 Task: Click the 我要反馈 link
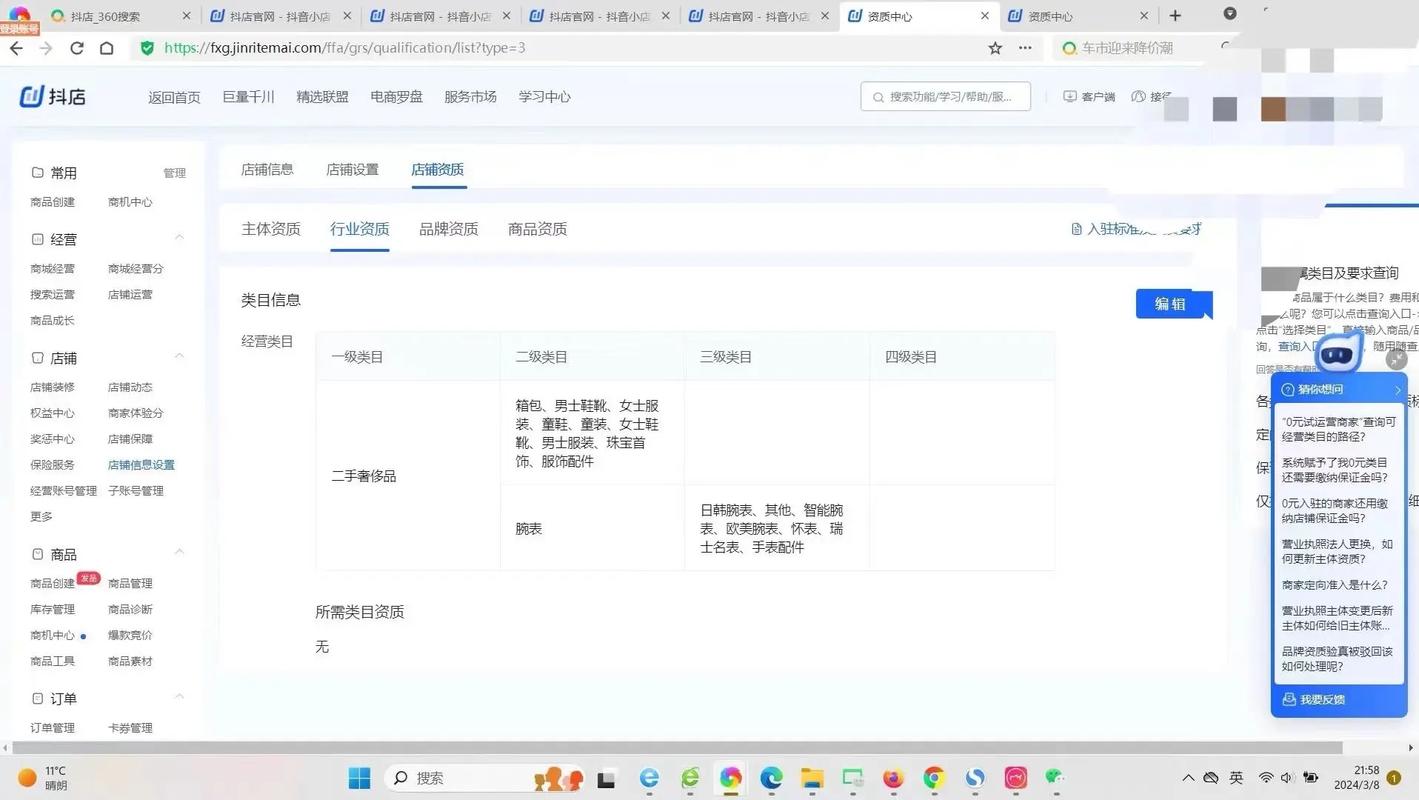coord(1322,700)
